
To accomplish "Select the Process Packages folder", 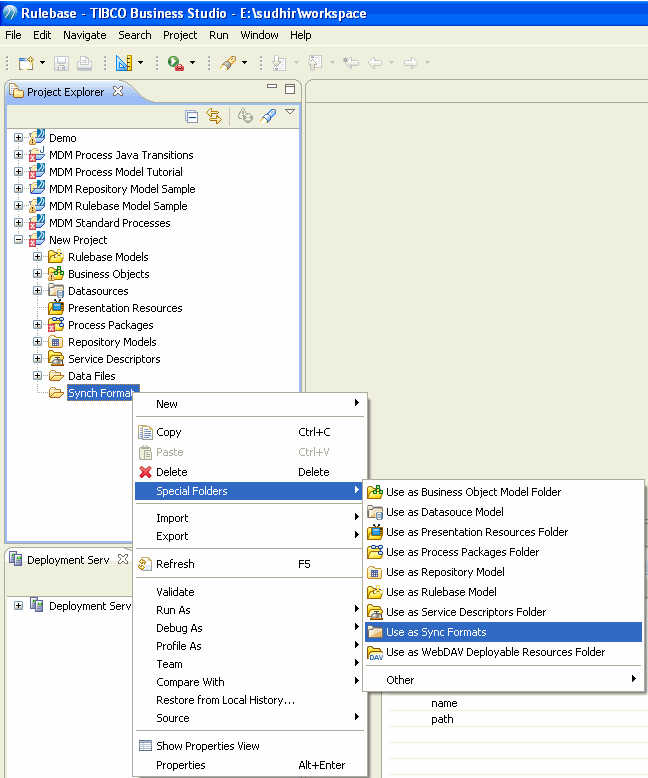I will 111,325.
